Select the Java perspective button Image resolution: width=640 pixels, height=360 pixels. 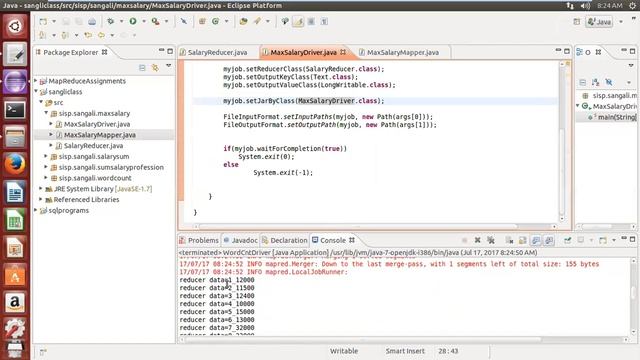[x=599, y=22]
